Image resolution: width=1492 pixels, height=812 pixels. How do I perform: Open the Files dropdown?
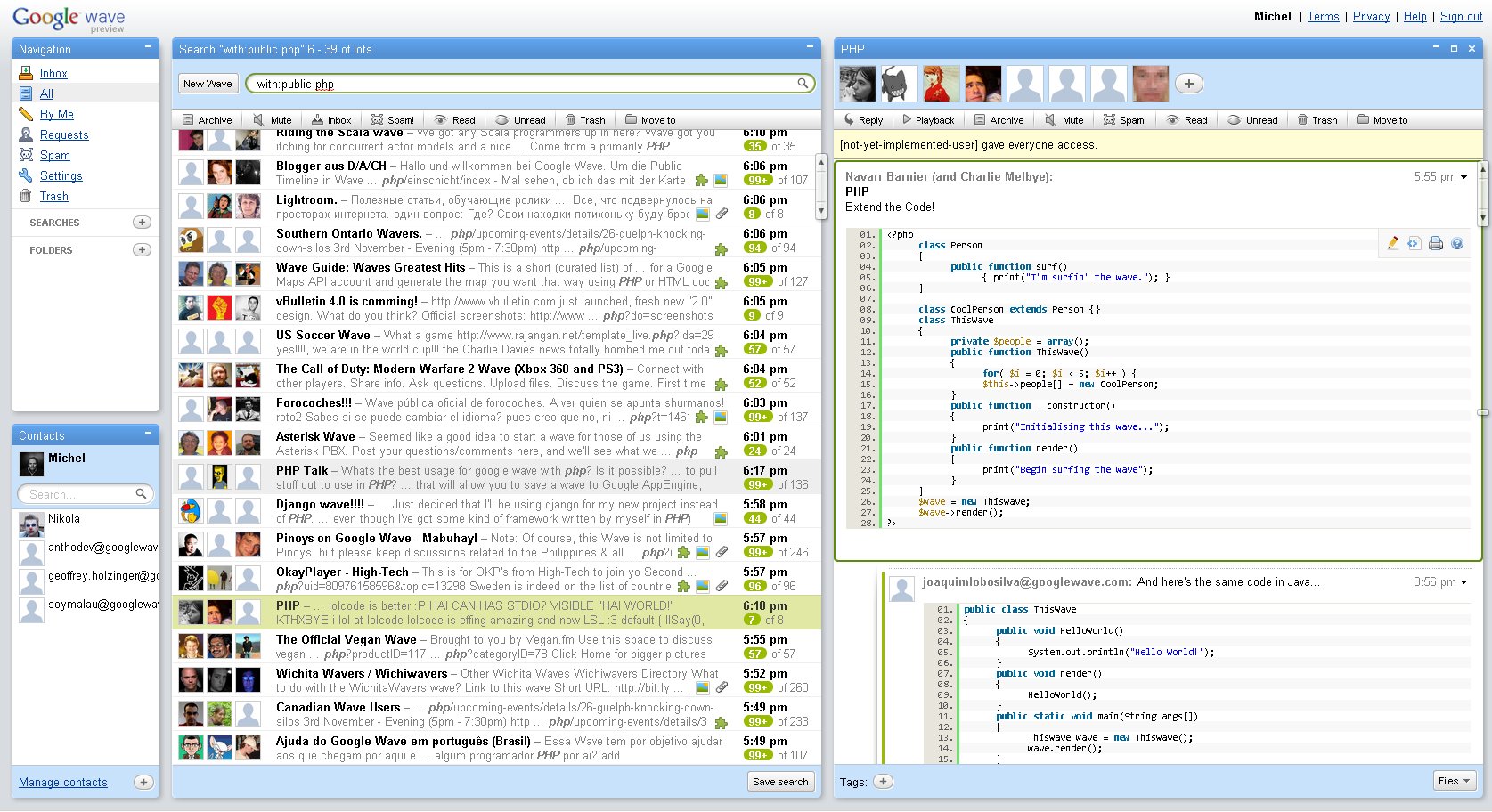1455,781
